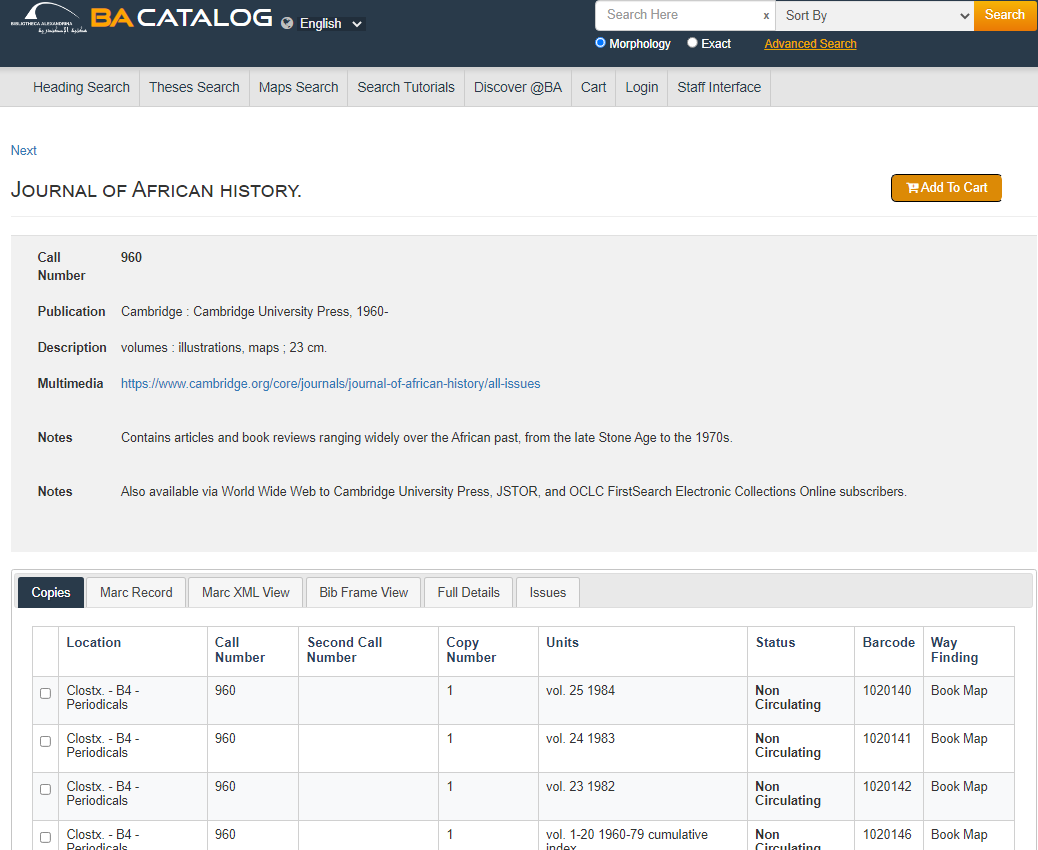Check the box for vol. 25 1984

pyautogui.click(x=45, y=693)
